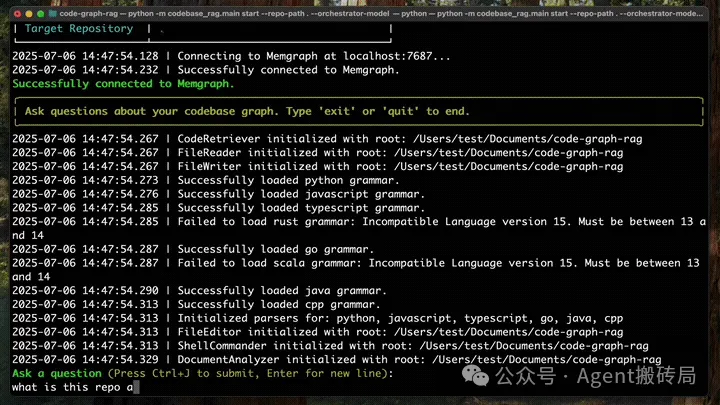The image size is (720, 405).
Task: Click 'Successfully loaded java grammar.' line
Action: 199,291
